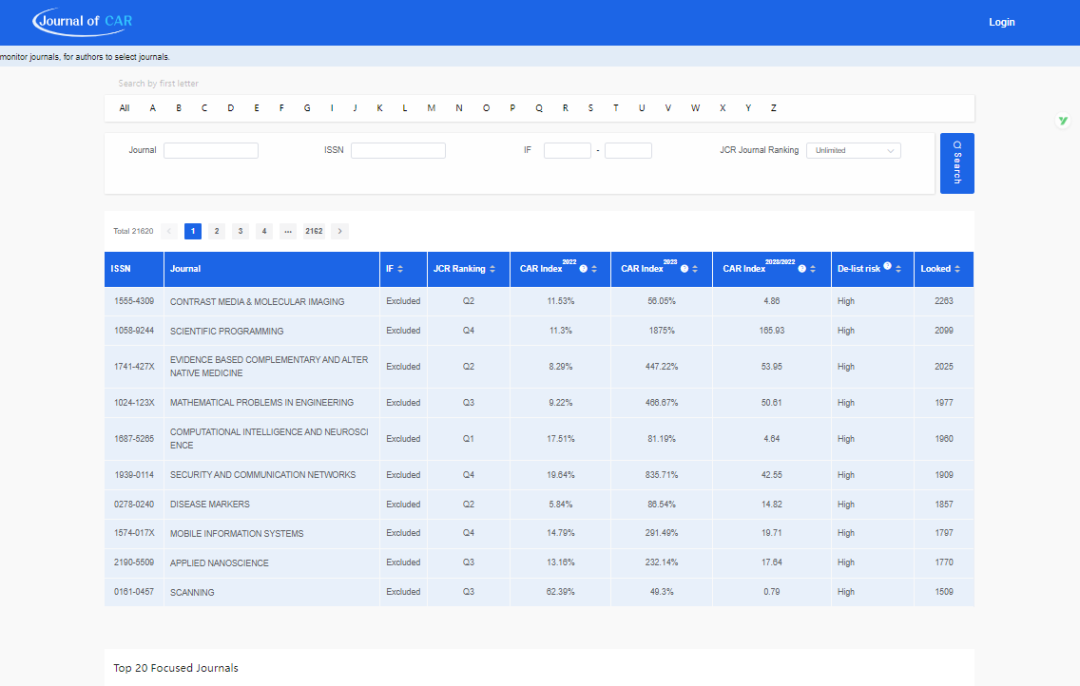Click the IF maximum value field
The image size is (1080, 686).
coord(628,150)
